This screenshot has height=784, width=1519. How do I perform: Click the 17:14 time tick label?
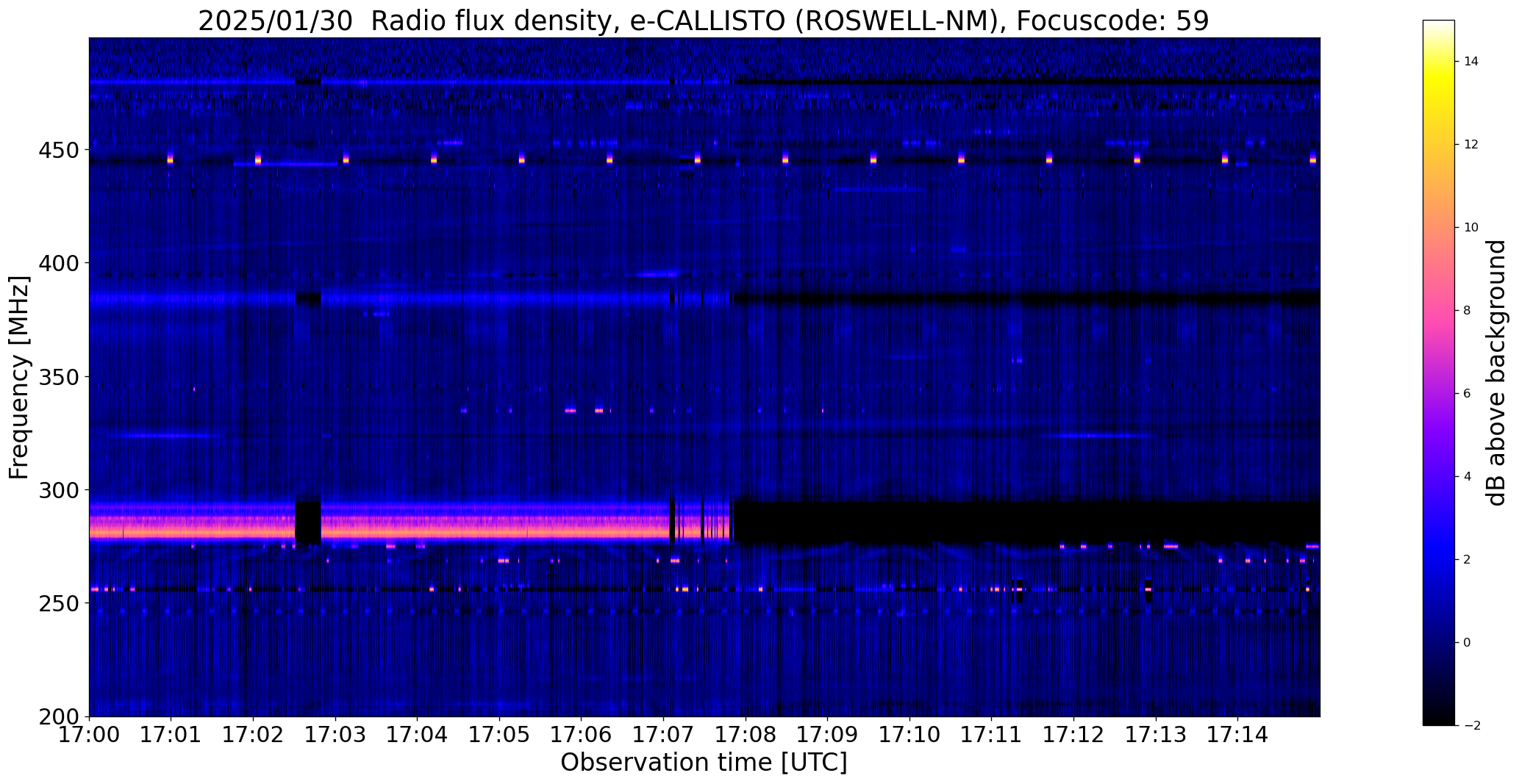(1238, 734)
